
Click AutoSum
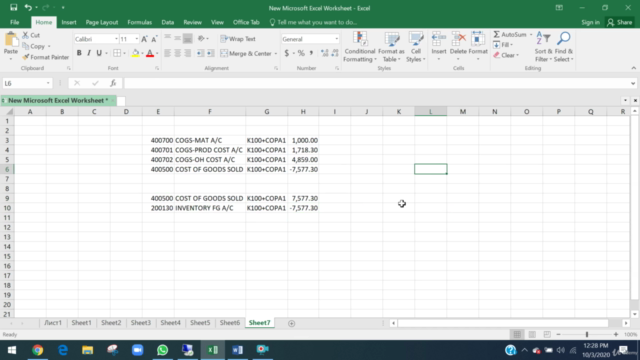pyautogui.click(x=510, y=35)
